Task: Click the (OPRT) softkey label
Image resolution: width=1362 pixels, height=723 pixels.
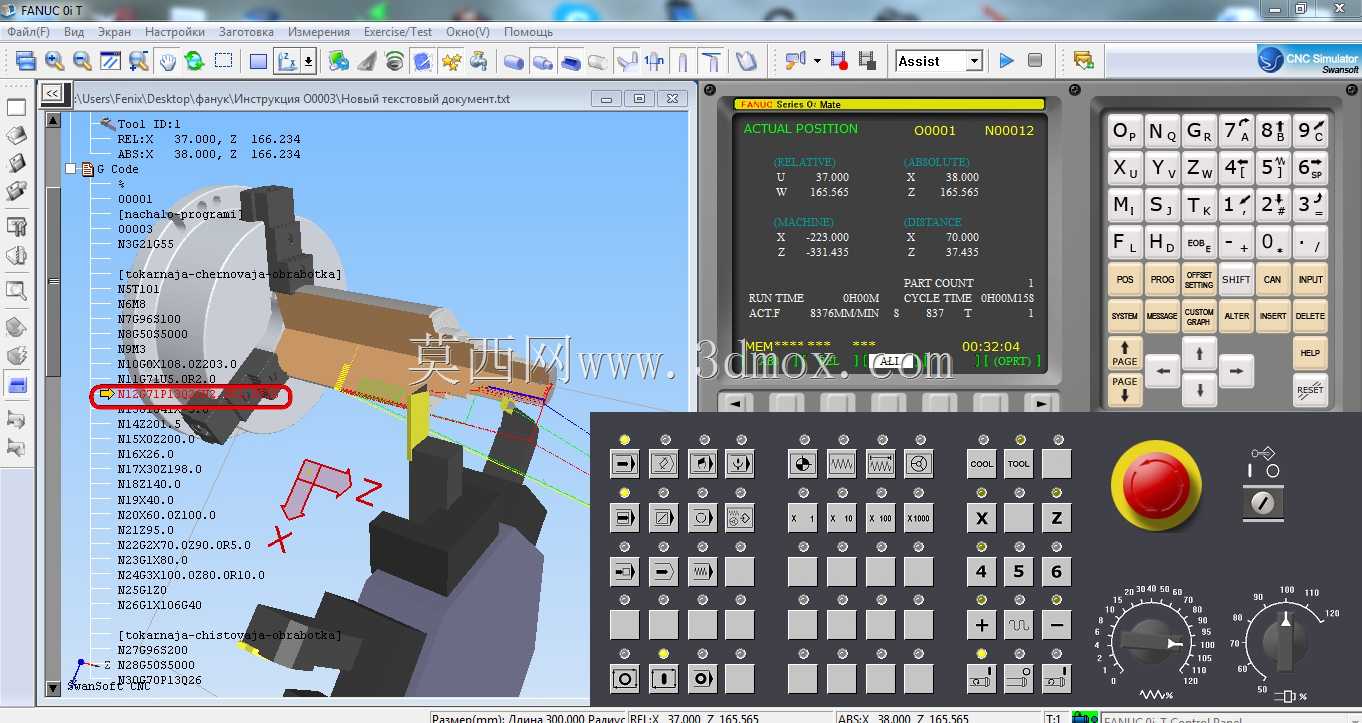Action: (1015, 361)
